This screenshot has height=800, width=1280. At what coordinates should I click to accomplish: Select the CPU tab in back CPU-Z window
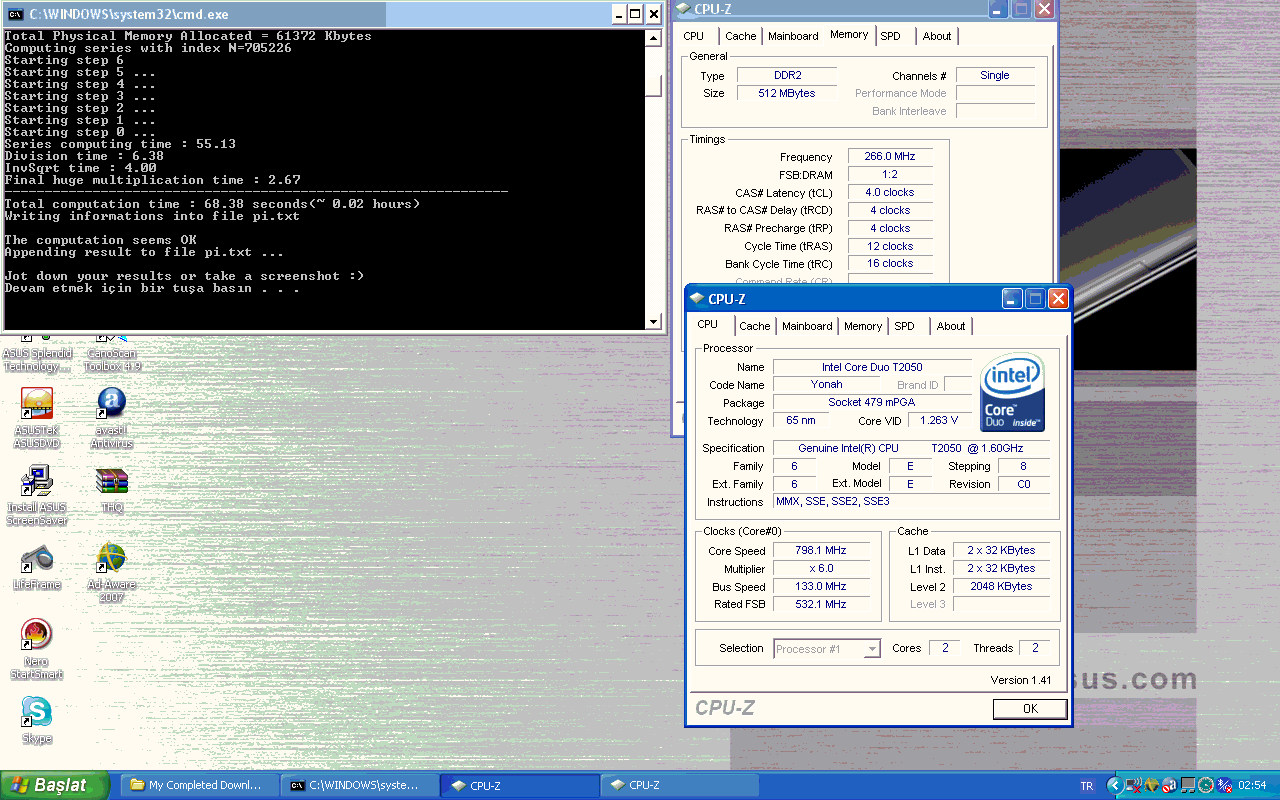[694, 36]
